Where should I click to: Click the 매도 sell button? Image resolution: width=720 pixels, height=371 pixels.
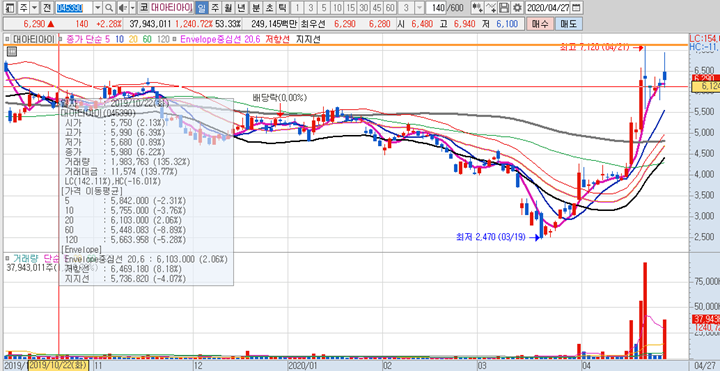[568, 24]
